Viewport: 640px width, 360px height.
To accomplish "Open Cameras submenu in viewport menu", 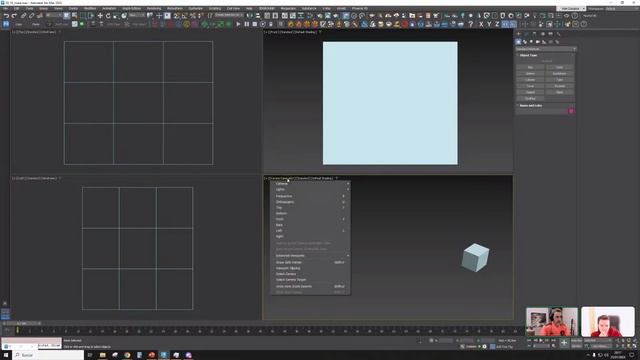I will [310, 184].
